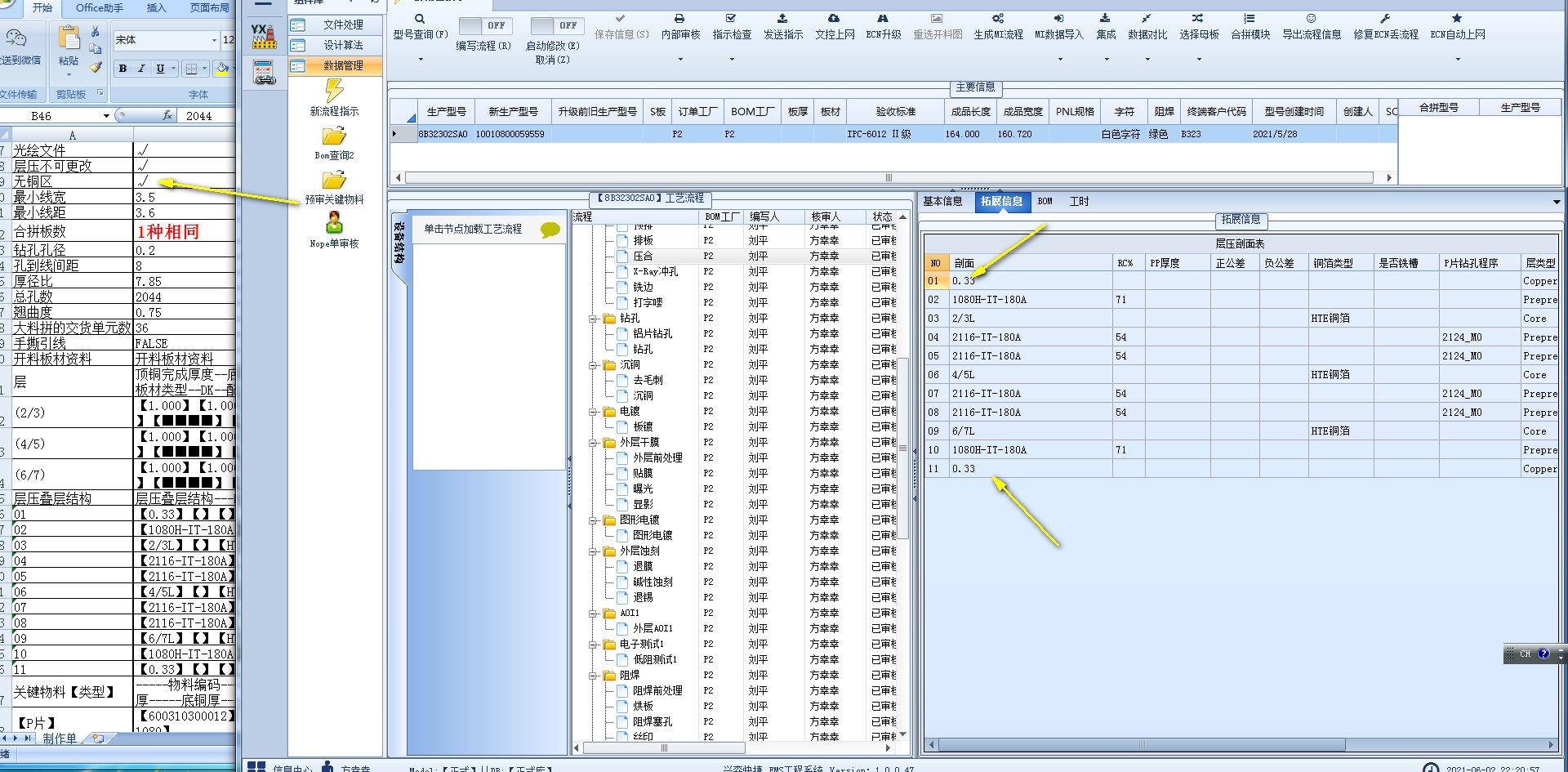Viewport: 1568px width, 772px height.
Task: Expand the dropdown under 集成
Action: coord(1106,59)
